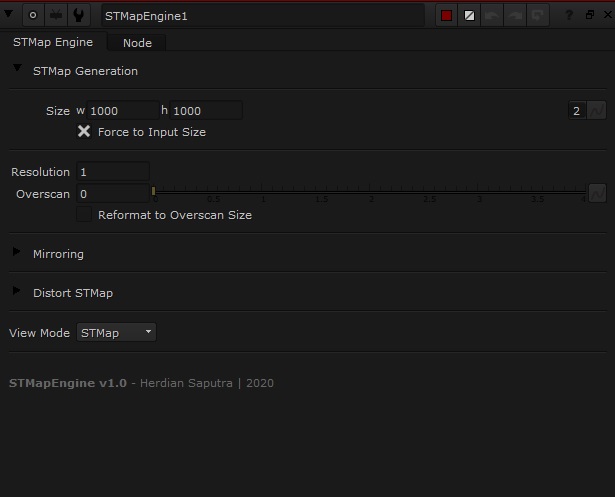The height and width of the screenshot is (497, 615).
Task: Click the black and white diagonal icon
Action: (x=469, y=16)
